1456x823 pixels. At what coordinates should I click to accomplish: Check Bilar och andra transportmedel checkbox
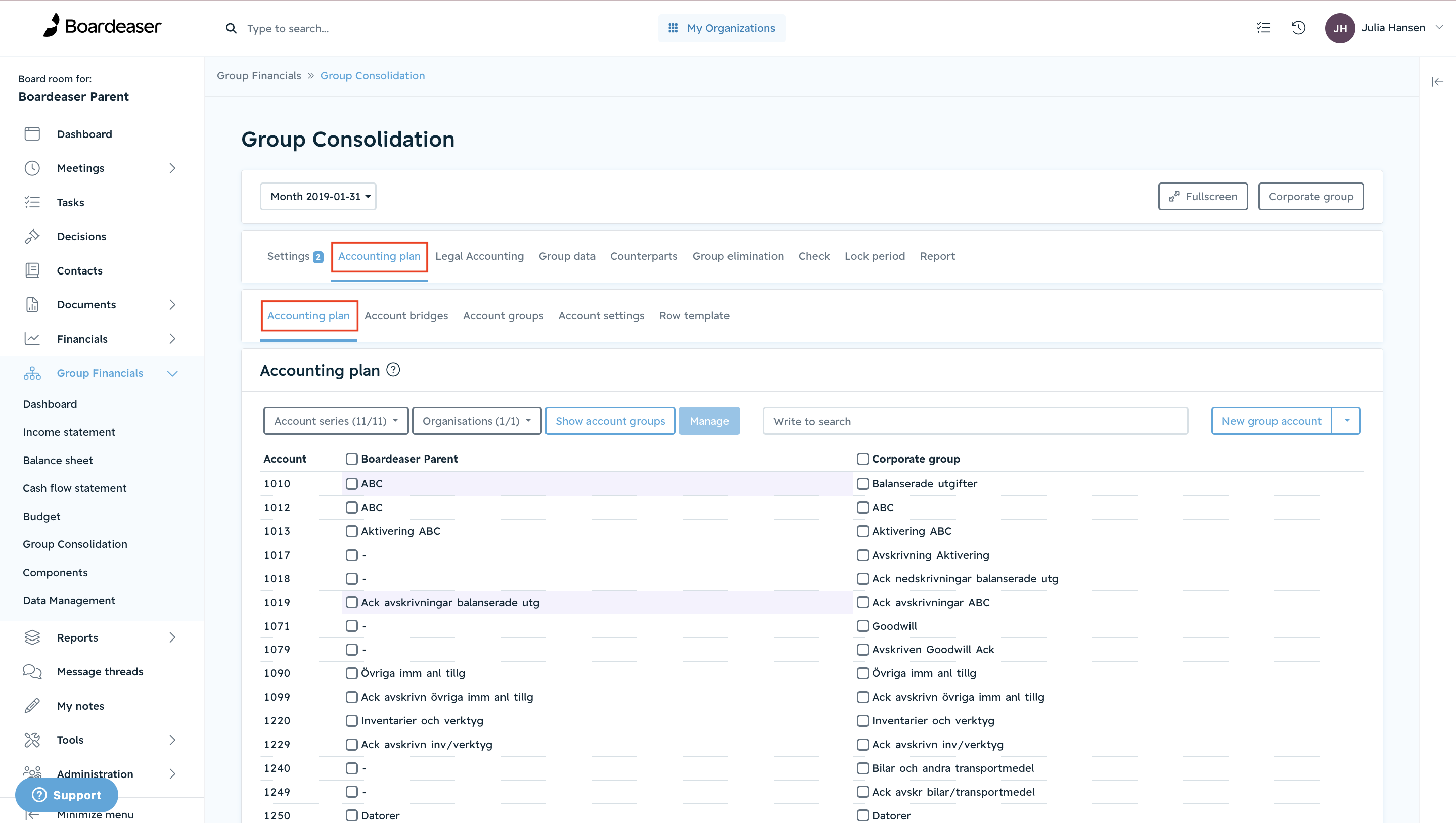862,768
